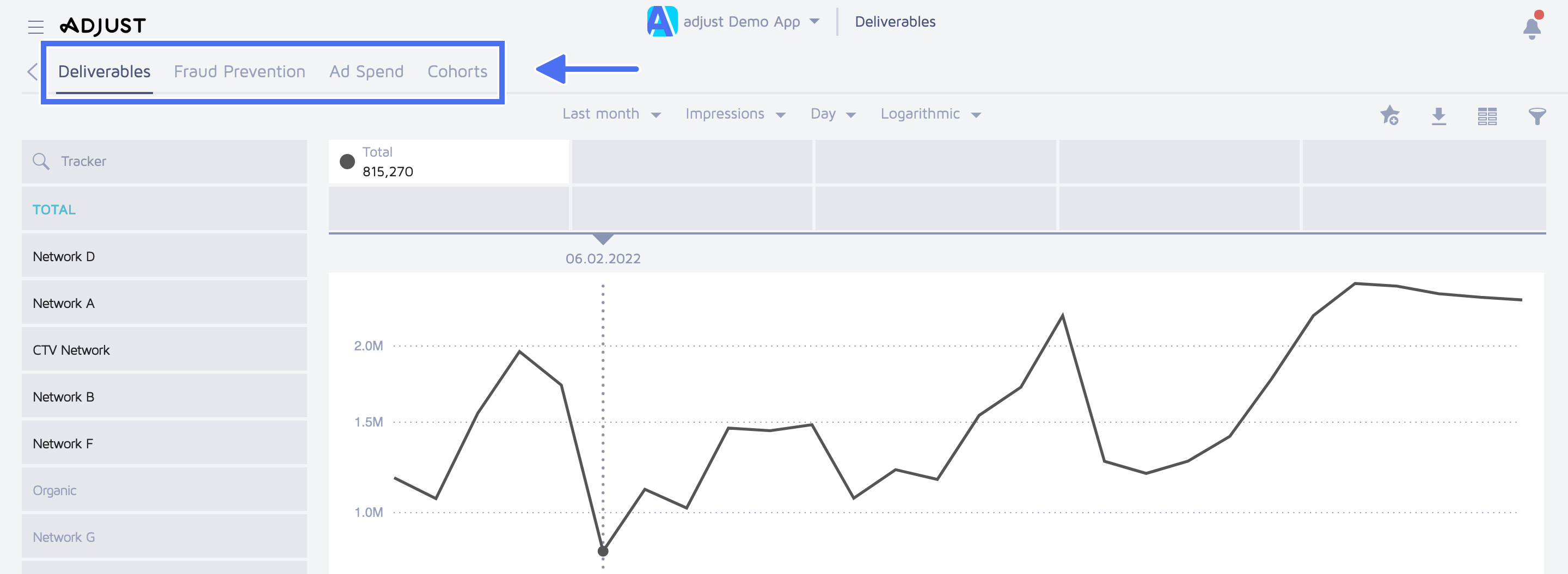The image size is (1568, 574).
Task: Download the report data
Action: coord(1438,115)
